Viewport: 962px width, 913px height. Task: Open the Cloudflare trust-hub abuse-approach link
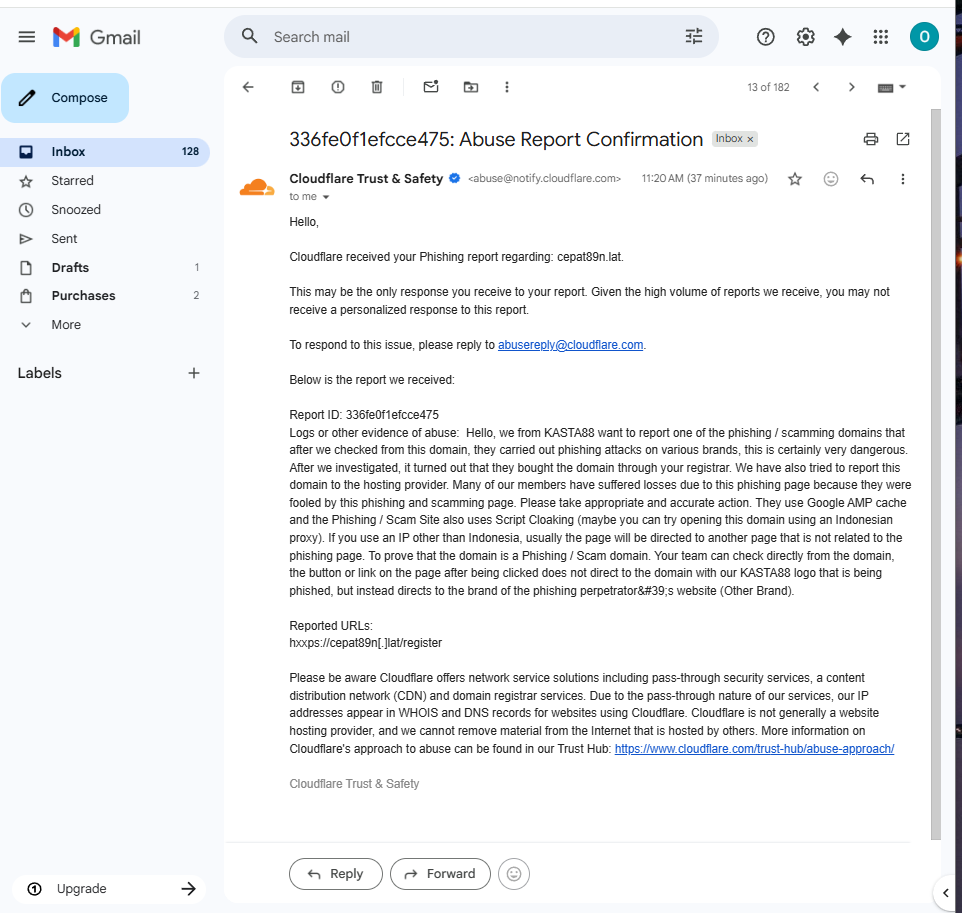click(x=754, y=749)
